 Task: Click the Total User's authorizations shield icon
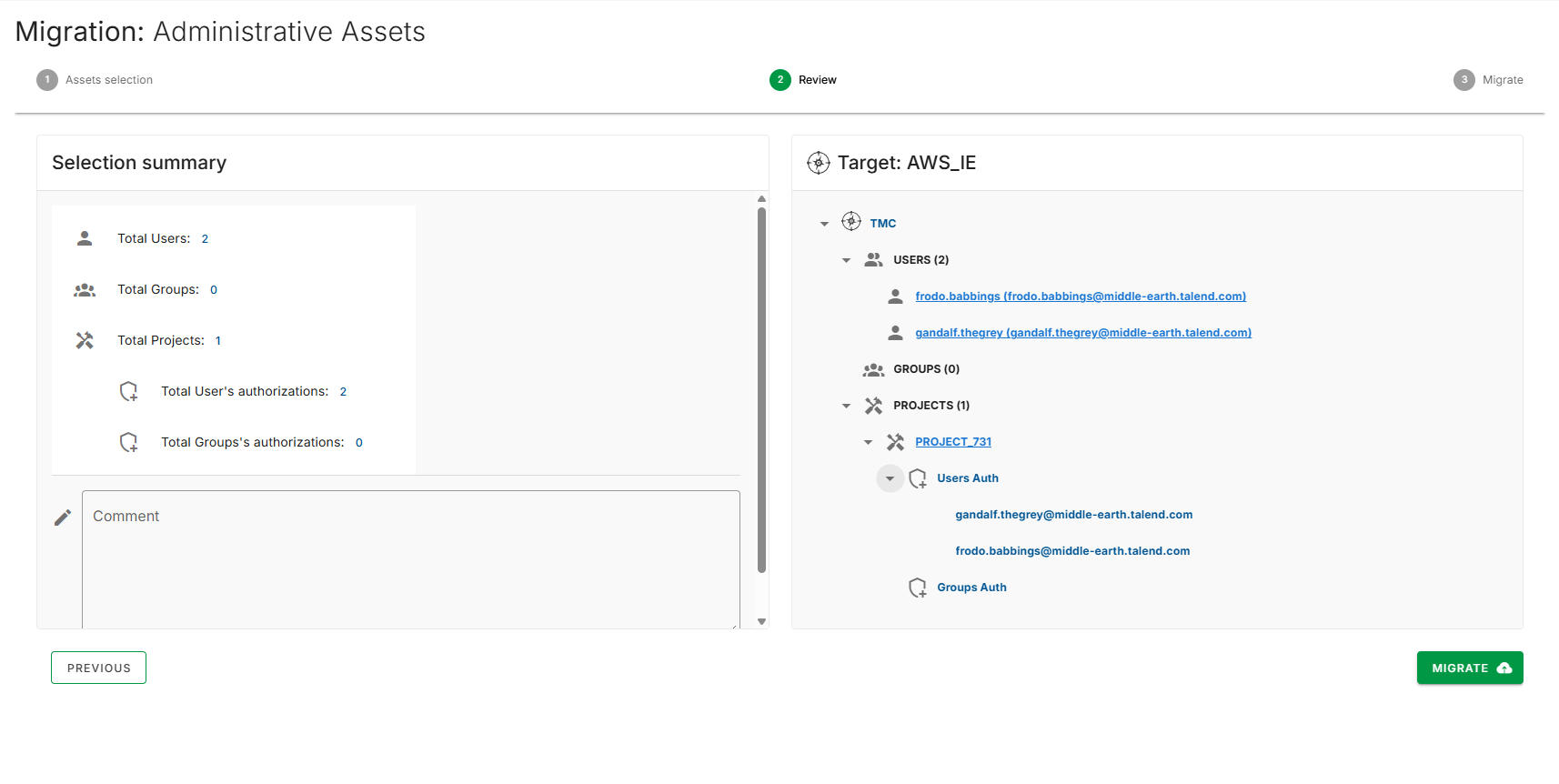[129, 391]
